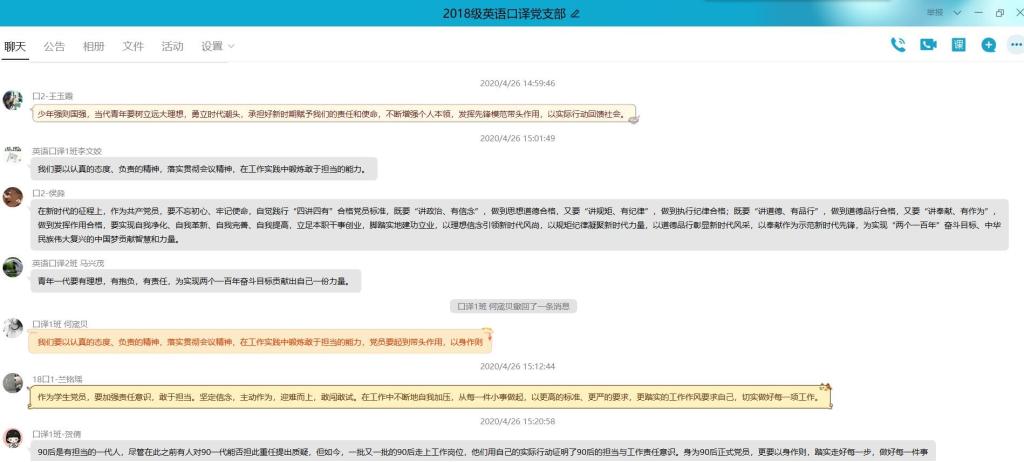Expand the 设置 settings dropdown

point(218,46)
